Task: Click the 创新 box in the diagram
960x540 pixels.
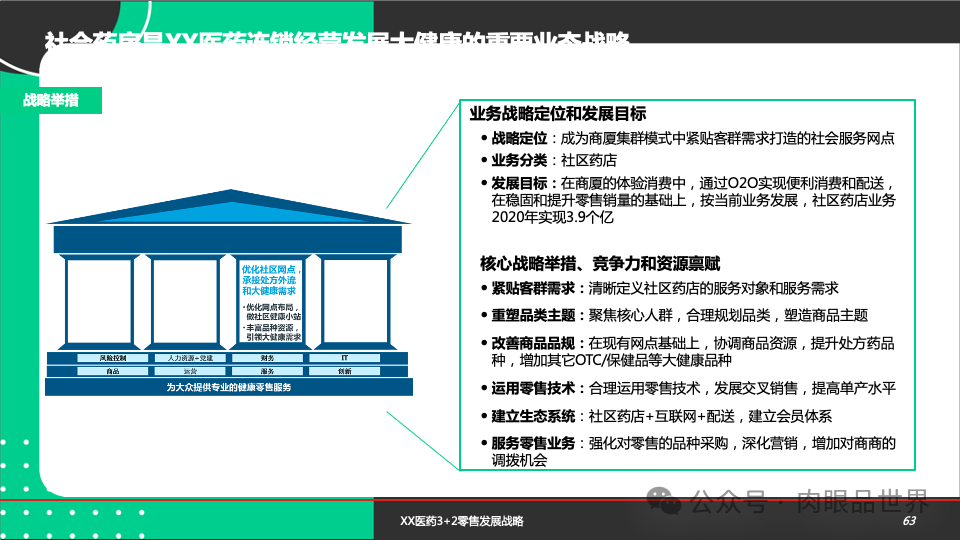Action: click(x=345, y=372)
